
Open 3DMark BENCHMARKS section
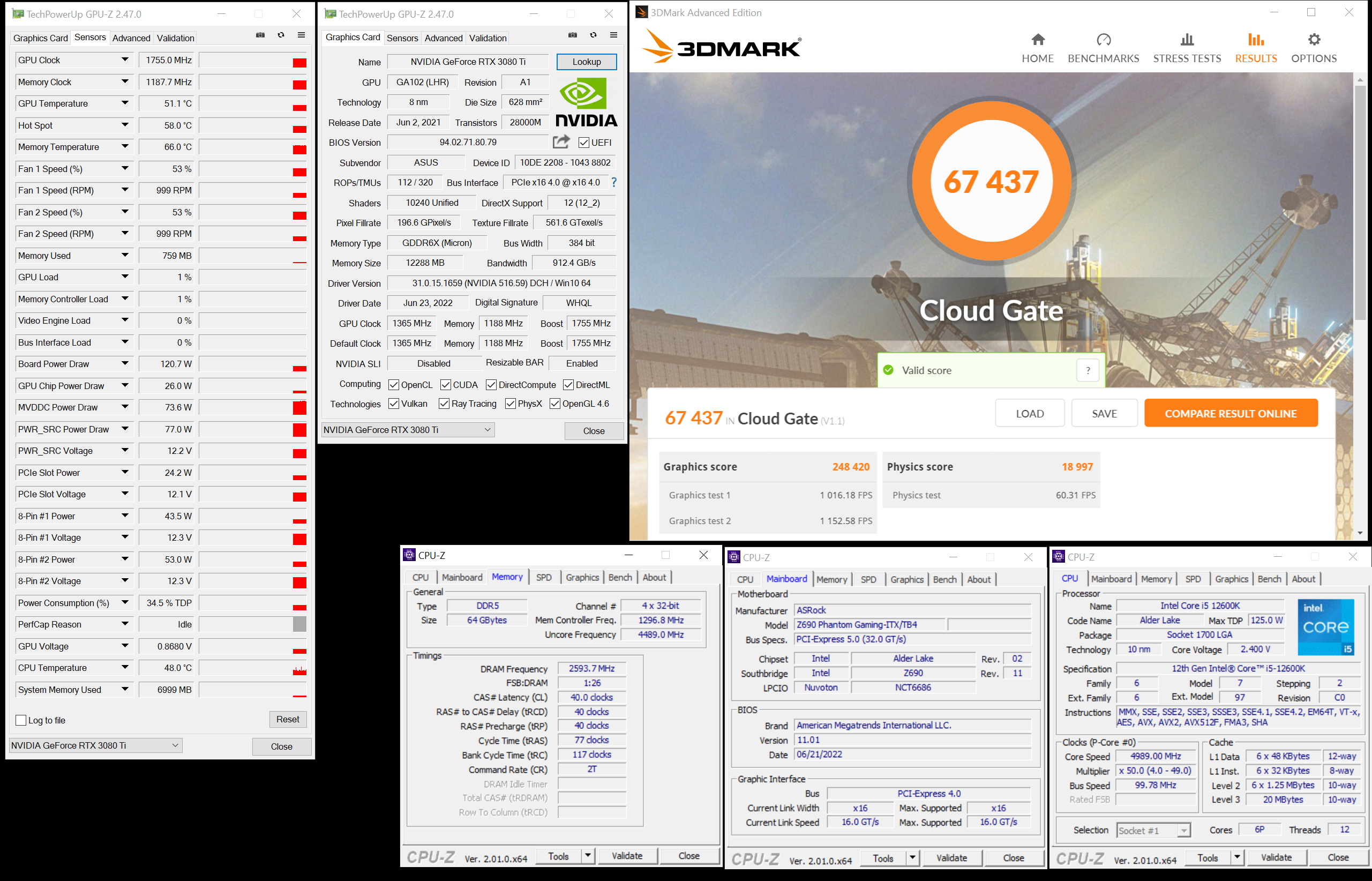(1103, 48)
